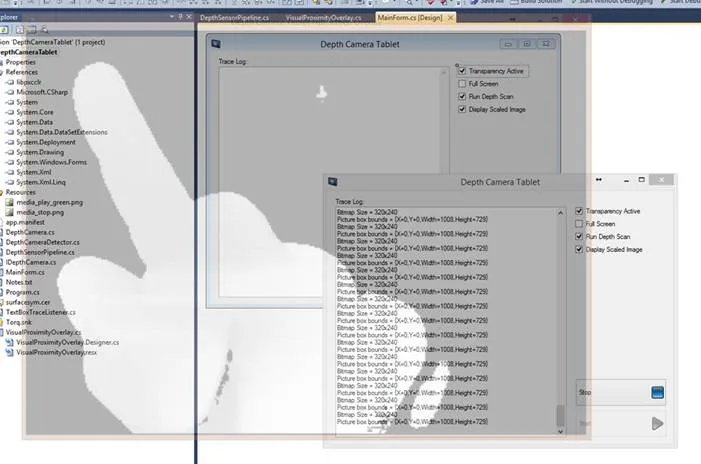The image size is (701, 464).
Task: Select the Torq.snk key file
Action: click(x=19, y=322)
